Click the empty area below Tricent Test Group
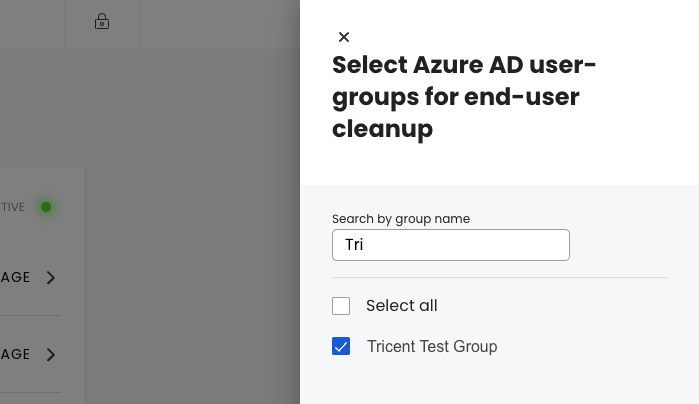Viewport: 699px width, 404px height. point(499,382)
